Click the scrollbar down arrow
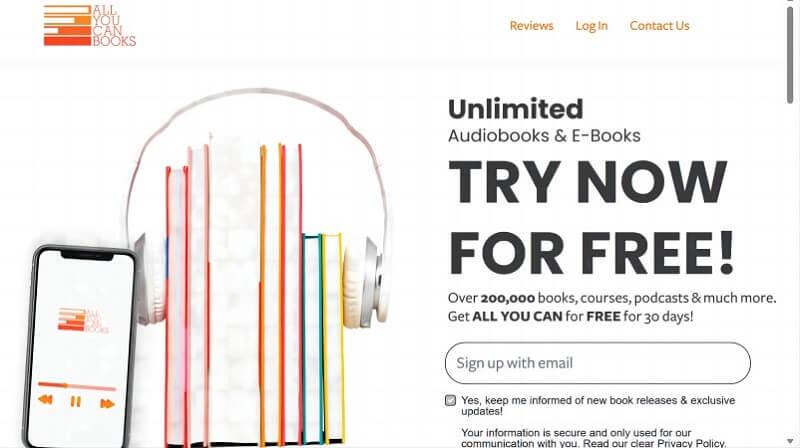The height and width of the screenshot is (448, 800). tap(790, 441)
